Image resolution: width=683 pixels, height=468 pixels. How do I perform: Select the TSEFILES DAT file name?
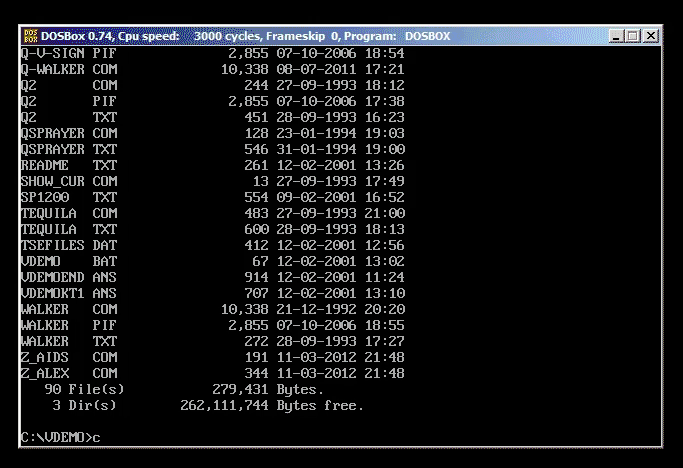coord(68,245)
